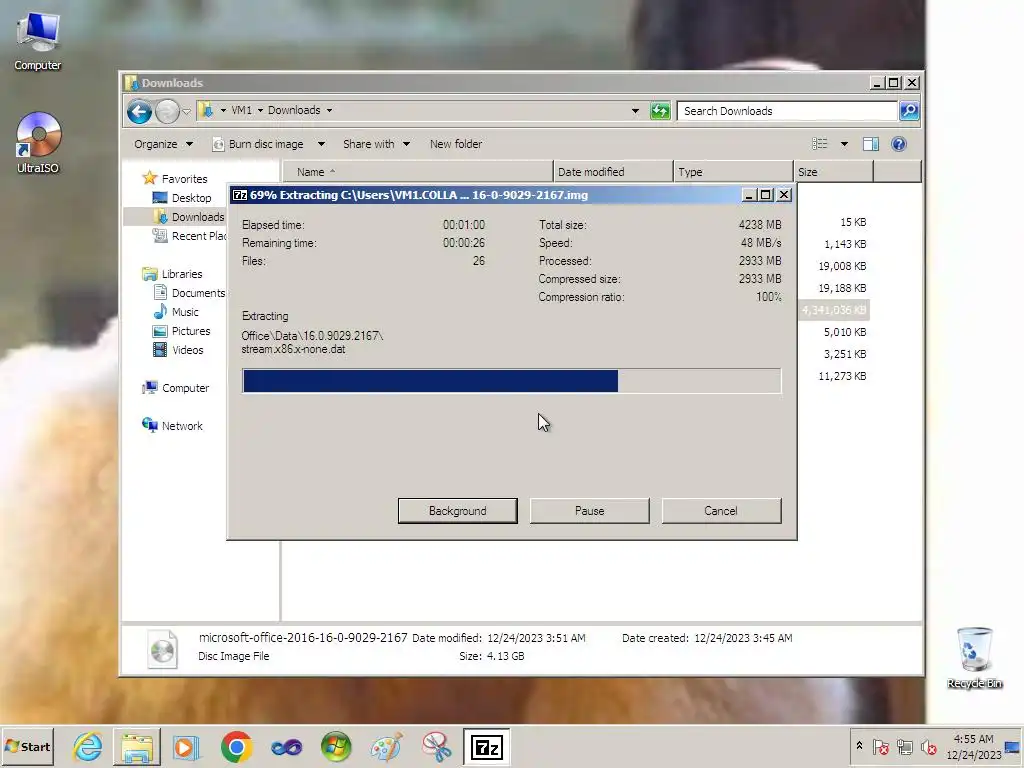Expand the views options dropdown arrow
This screenshot has height=768, width=1024.
[844, 144]
